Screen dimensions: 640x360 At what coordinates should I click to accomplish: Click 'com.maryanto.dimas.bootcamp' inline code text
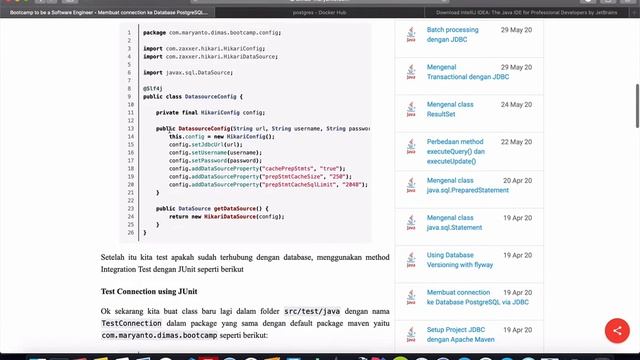tap(159, 335)
